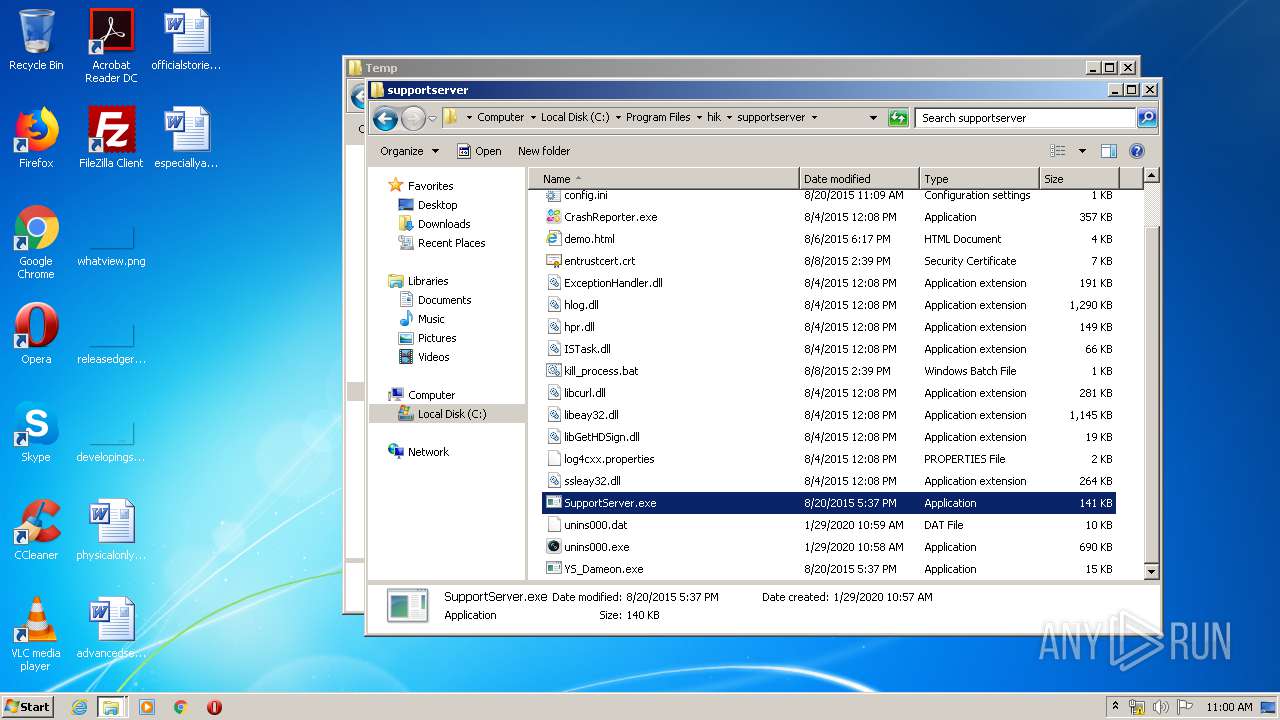Screen dimensions: 1280x720
Task: Select Pictures library in navigation pane
Action: [x=427, y=338]
